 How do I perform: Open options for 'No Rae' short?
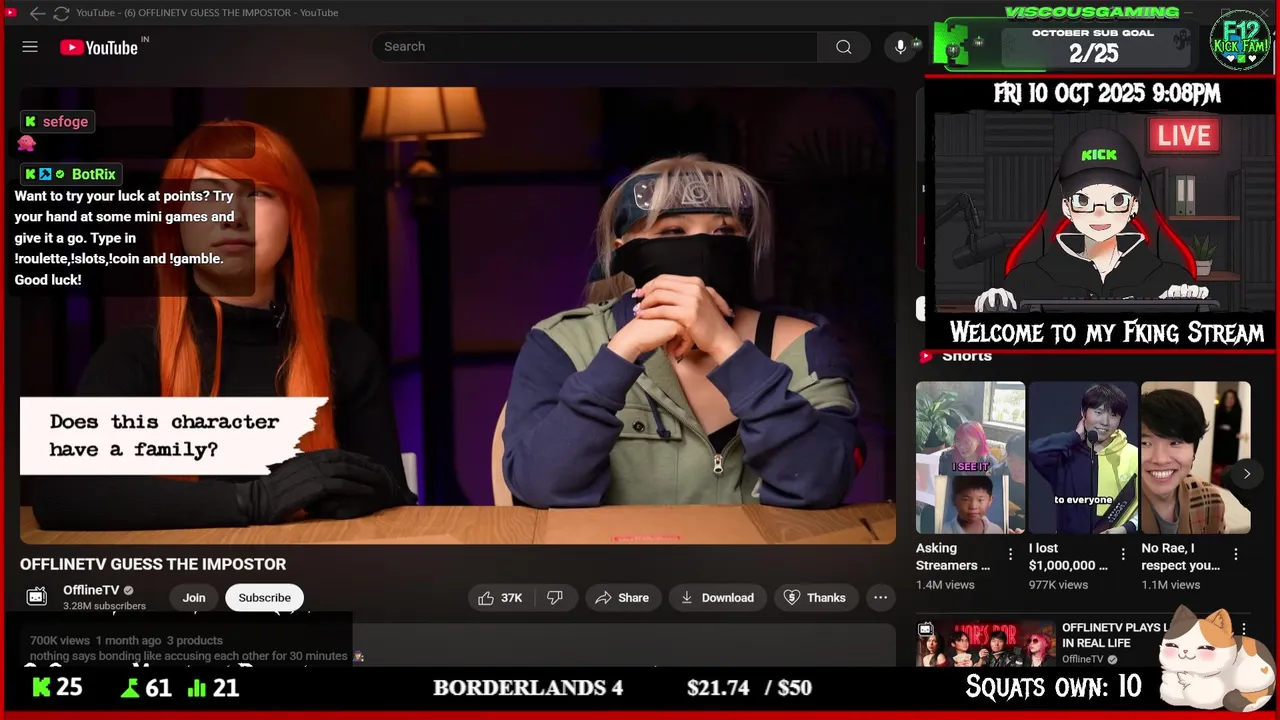click(x=1236, y=554)
